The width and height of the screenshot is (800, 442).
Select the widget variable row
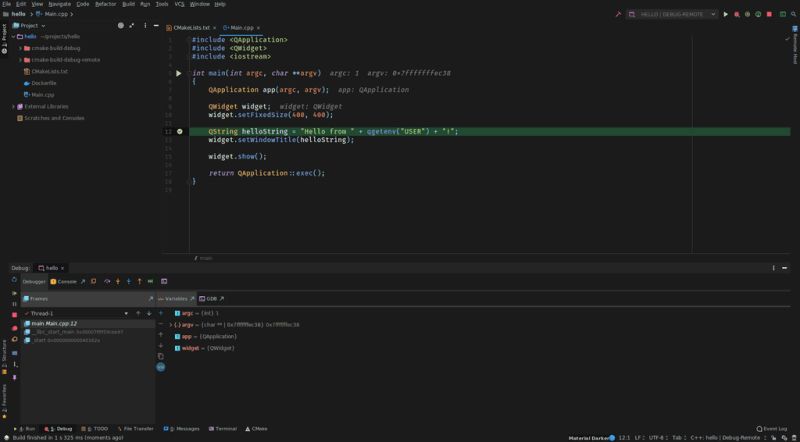[x=204, y=348]
